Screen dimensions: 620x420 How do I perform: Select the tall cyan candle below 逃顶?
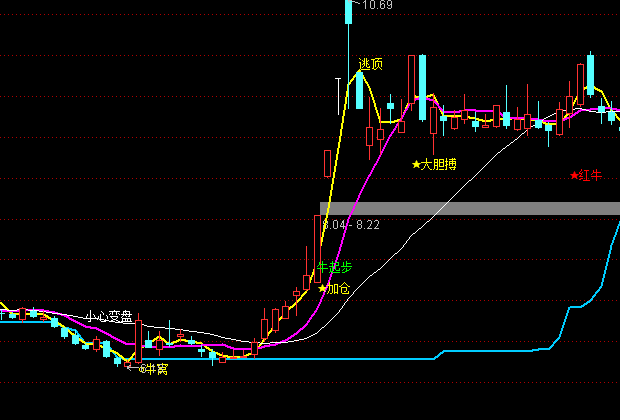359,90
